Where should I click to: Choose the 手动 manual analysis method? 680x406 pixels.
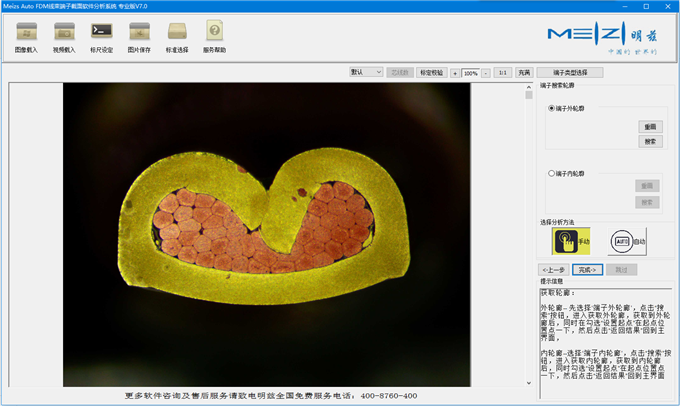571,242
